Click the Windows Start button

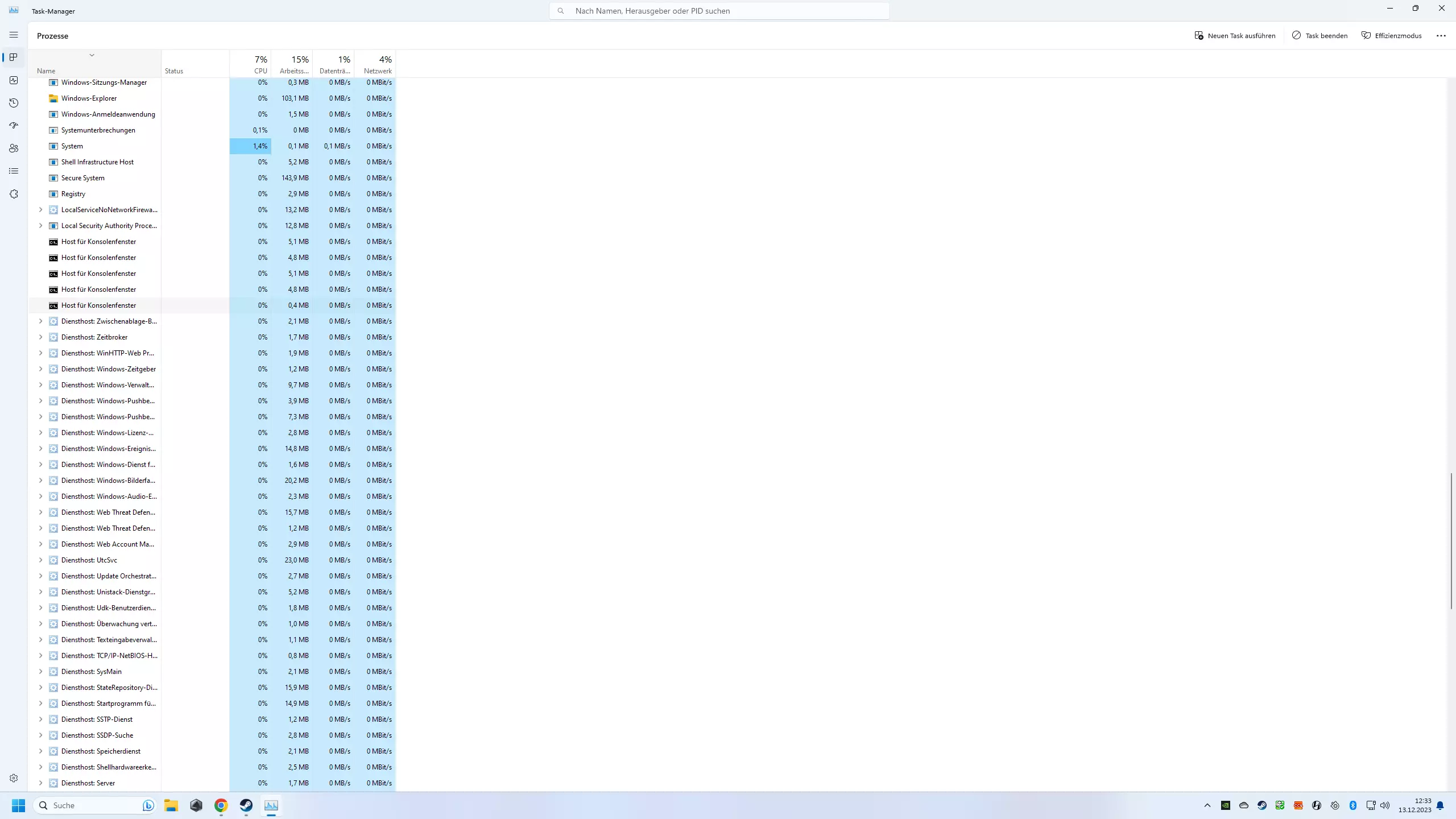coord(18,805)
